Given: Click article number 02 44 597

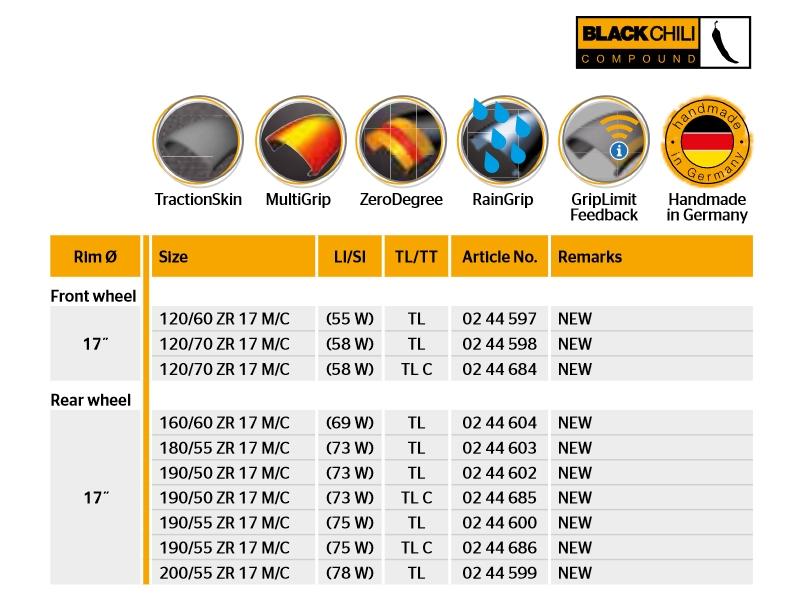Looking at the screenshot, I should click(499, 319).
